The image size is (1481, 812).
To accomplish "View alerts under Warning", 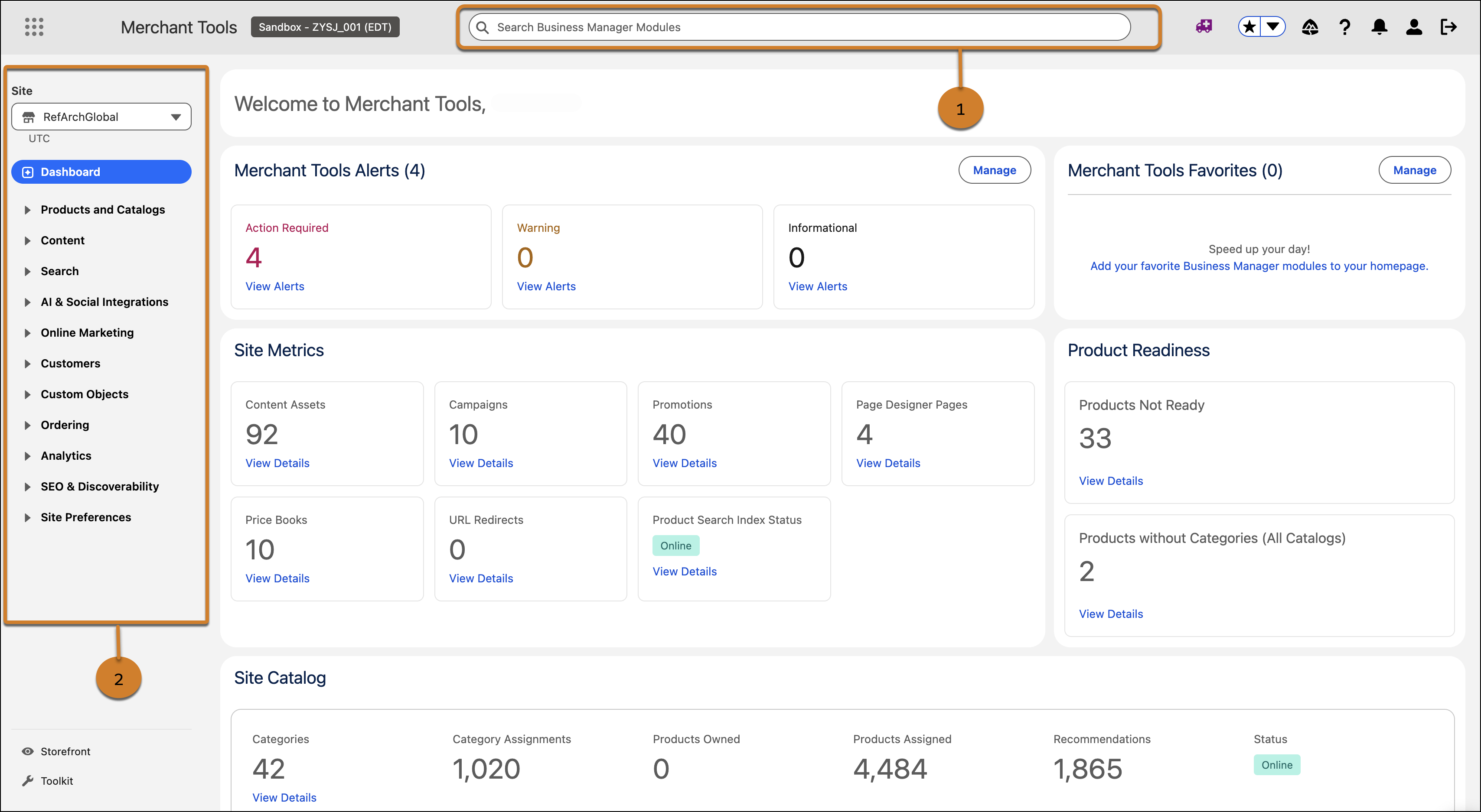I will [x=546, y=286].
